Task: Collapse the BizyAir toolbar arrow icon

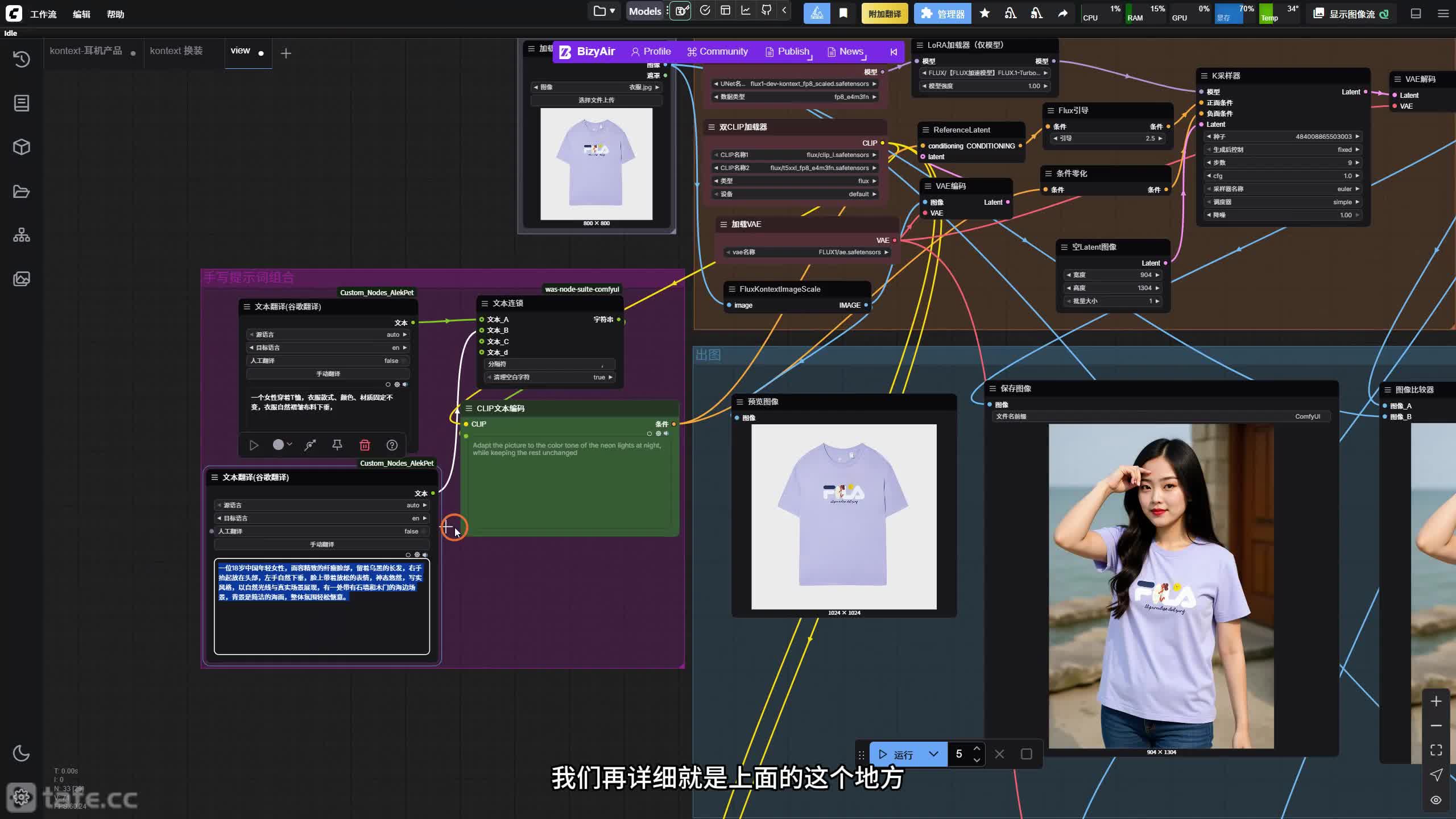Action: [x=894, y=52]
